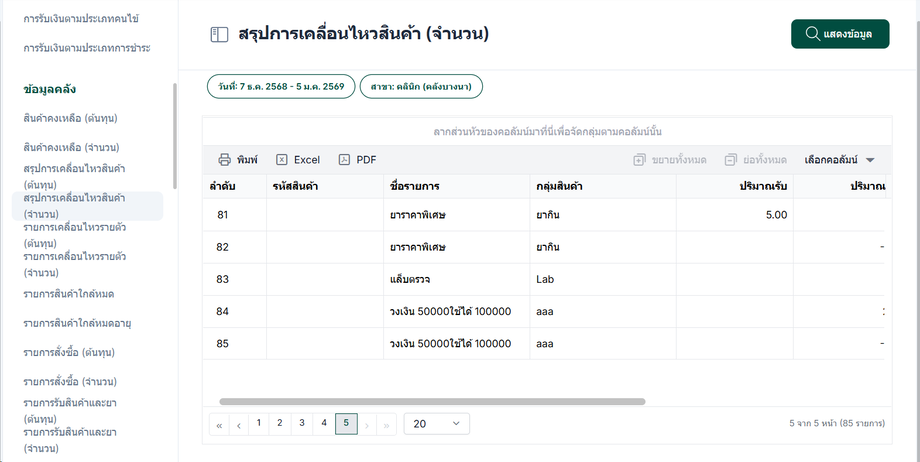Go to page 2
This screenshot has width=920, height=462.
click(280, 423)
